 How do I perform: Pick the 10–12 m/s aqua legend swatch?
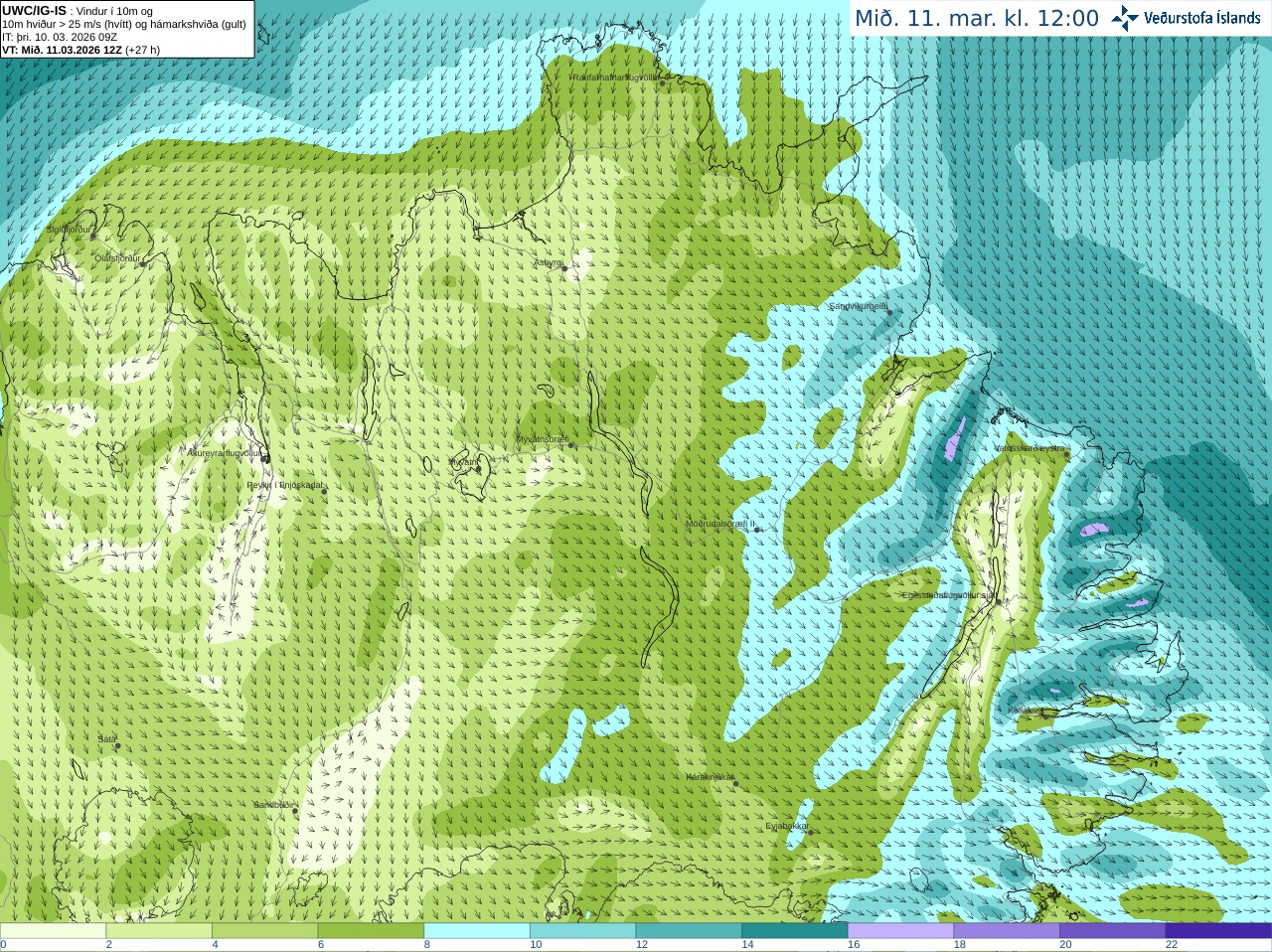[x=582, y=931]
